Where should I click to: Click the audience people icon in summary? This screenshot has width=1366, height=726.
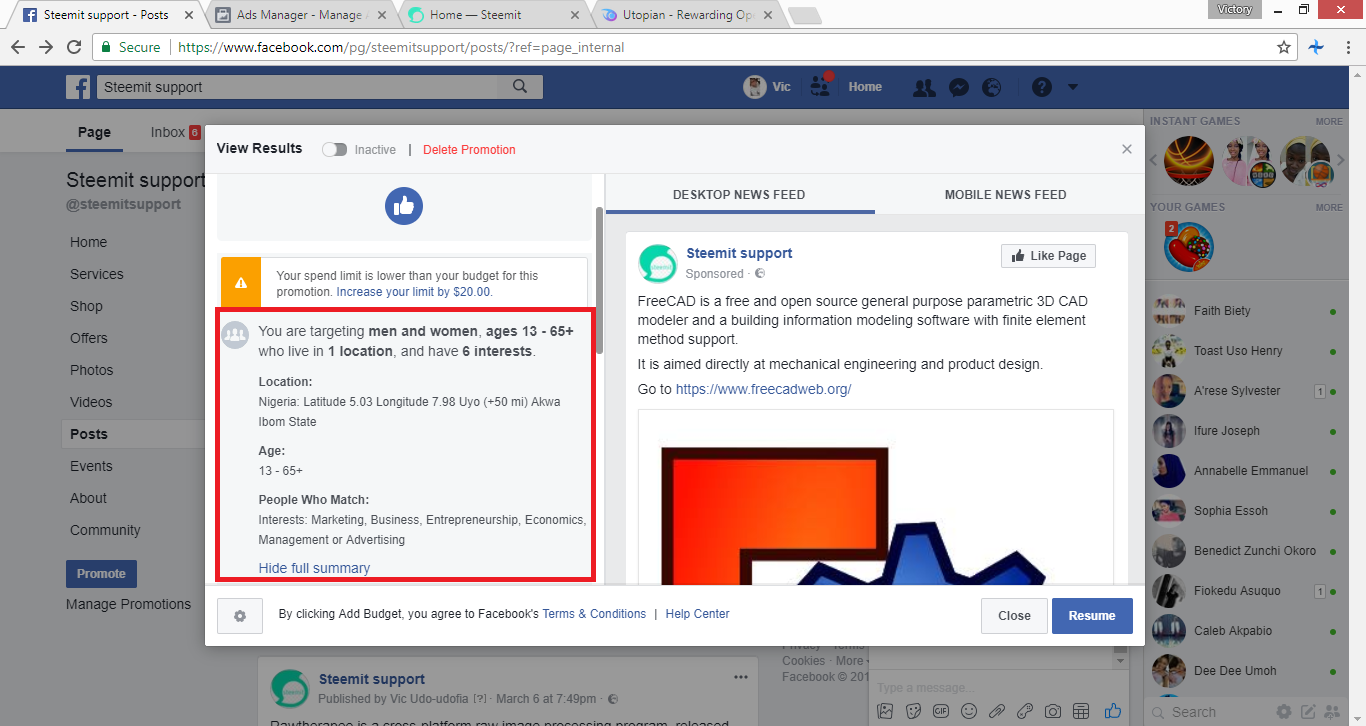click(x=236, y=335)
